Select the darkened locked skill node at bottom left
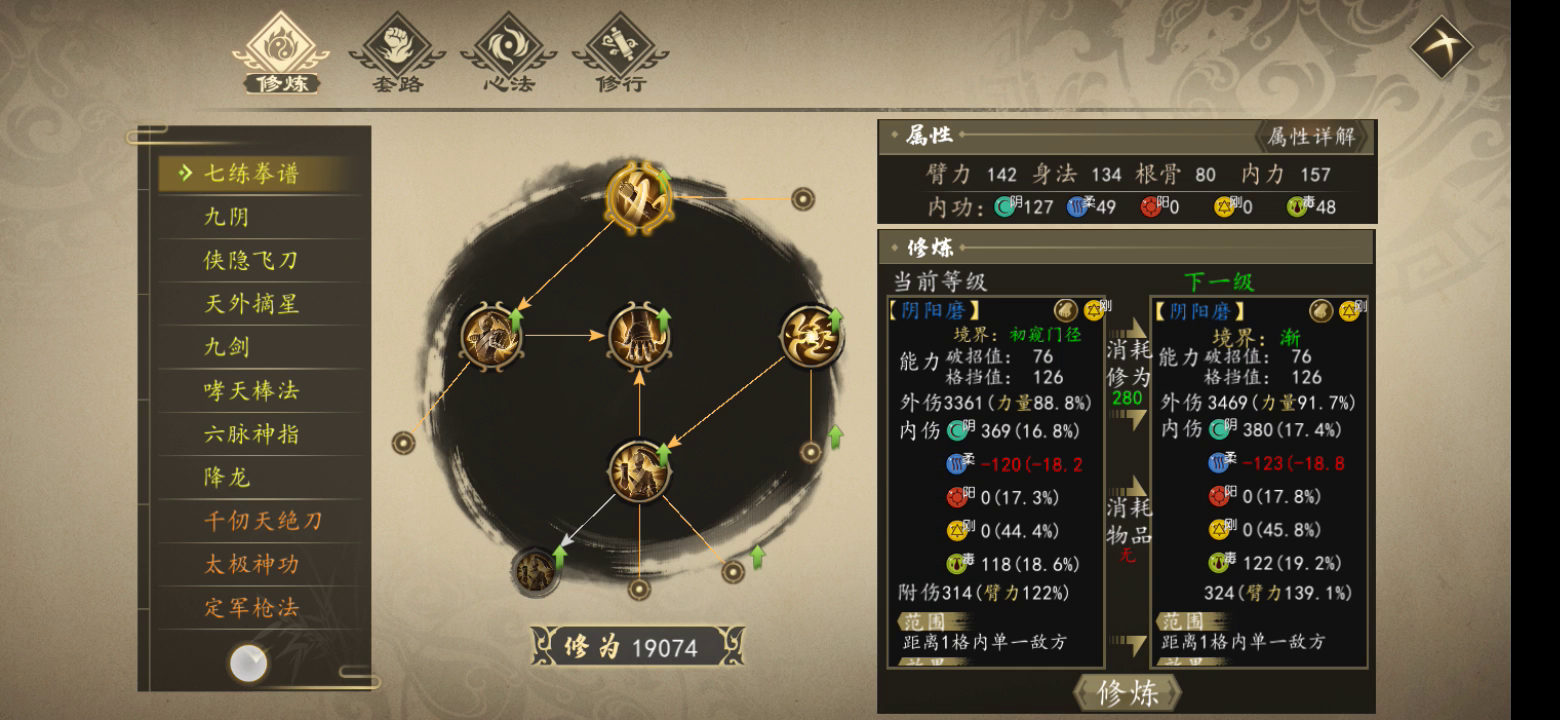1560x720 pixels. pos(535,572)
